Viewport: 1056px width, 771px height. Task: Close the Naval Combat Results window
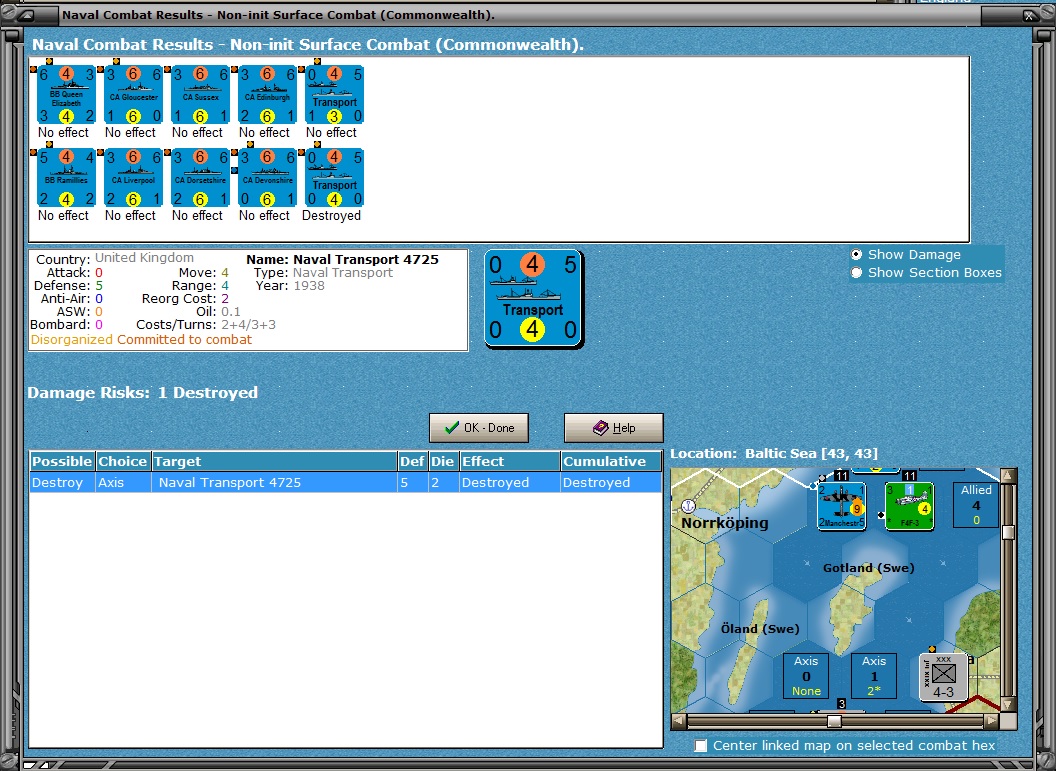point(1030,15)
